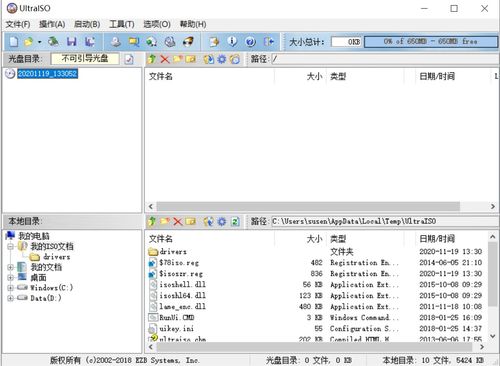The width and height of the screenshot is (500, 366).
Task: Open the 帮助(H) menu
Action: pyautogui.click(x=193, y=24)
